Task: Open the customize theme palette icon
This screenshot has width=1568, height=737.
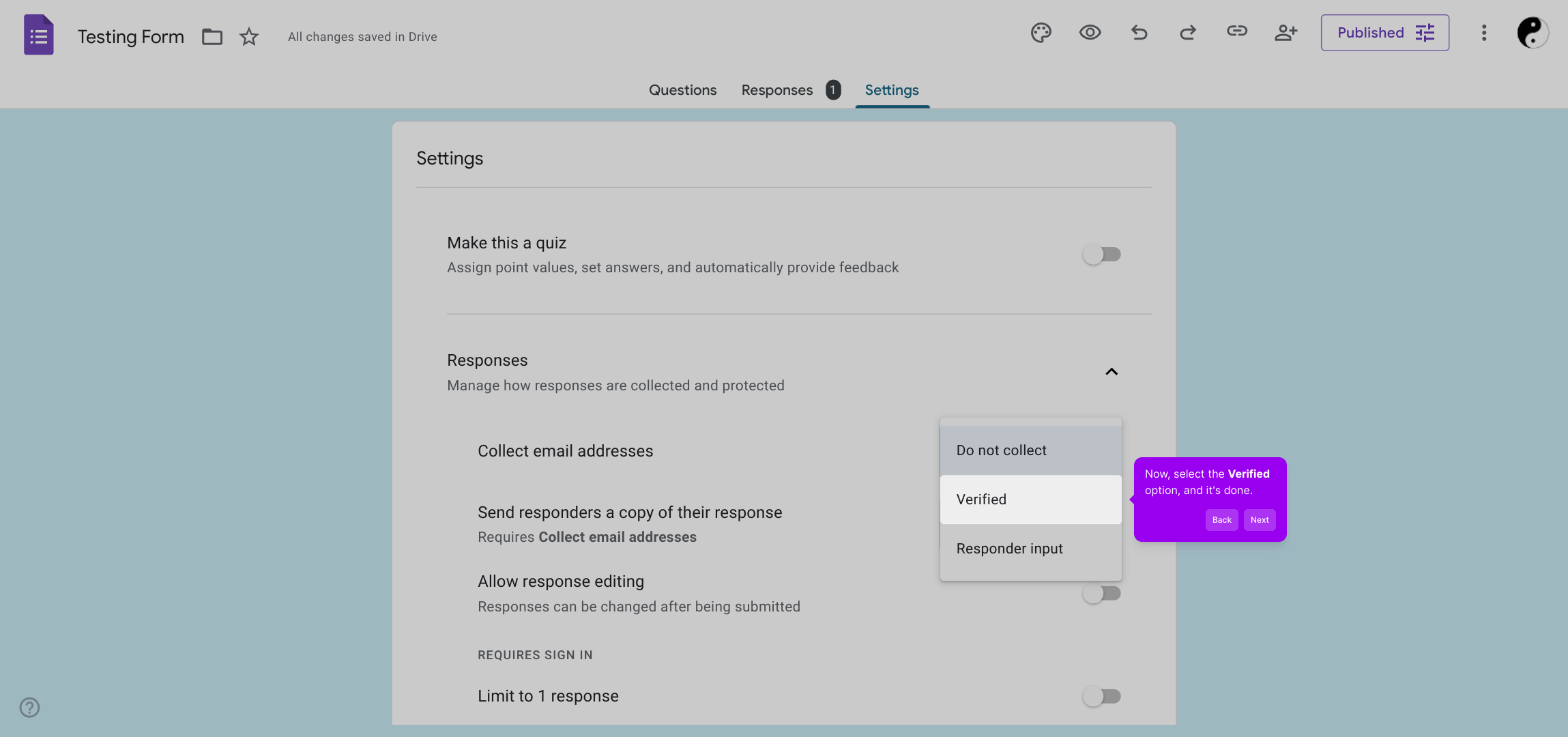Action: 1041,33
